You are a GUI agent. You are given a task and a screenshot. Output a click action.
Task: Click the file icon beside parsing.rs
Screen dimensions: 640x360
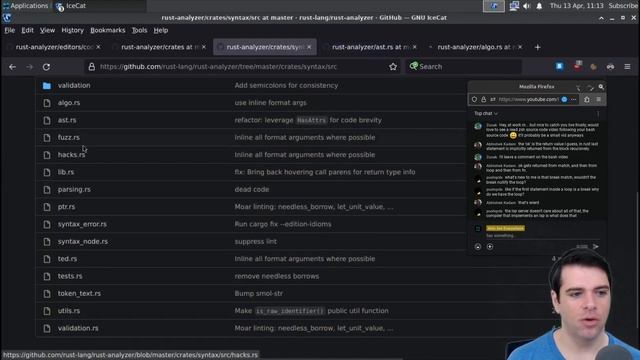(x=47, y=190)
